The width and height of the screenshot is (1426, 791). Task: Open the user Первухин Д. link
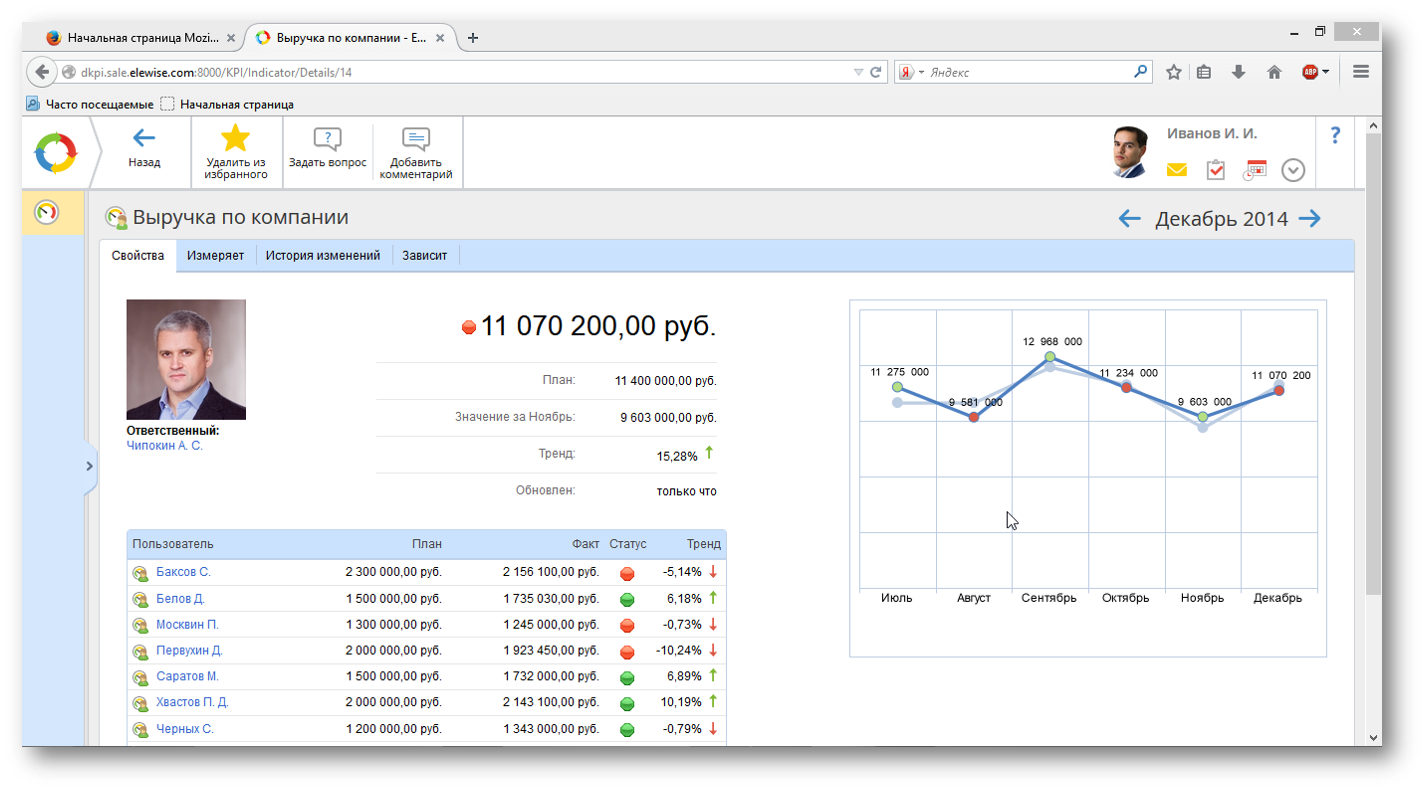point(189,650)
